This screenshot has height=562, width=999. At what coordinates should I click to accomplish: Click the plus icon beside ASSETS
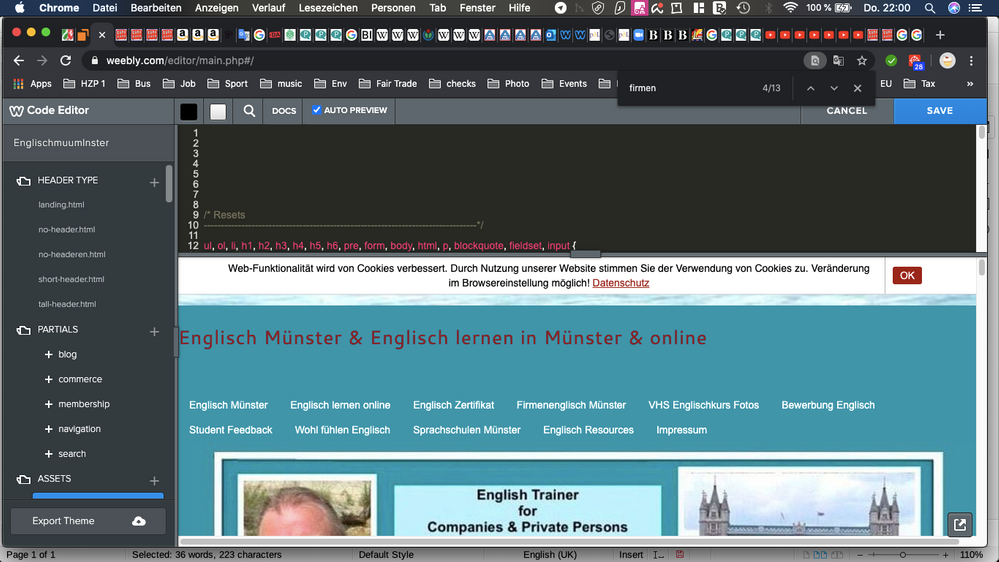(154, 481)
